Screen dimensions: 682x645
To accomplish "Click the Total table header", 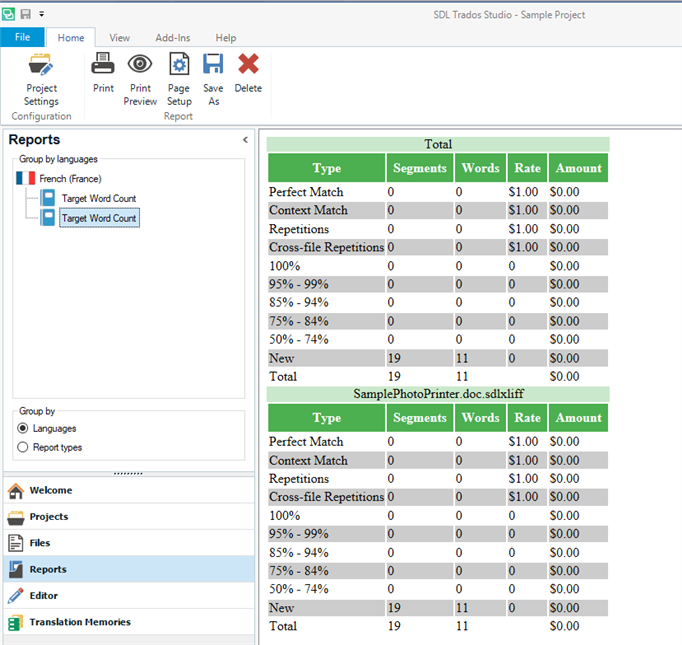I will coord(438,144).
